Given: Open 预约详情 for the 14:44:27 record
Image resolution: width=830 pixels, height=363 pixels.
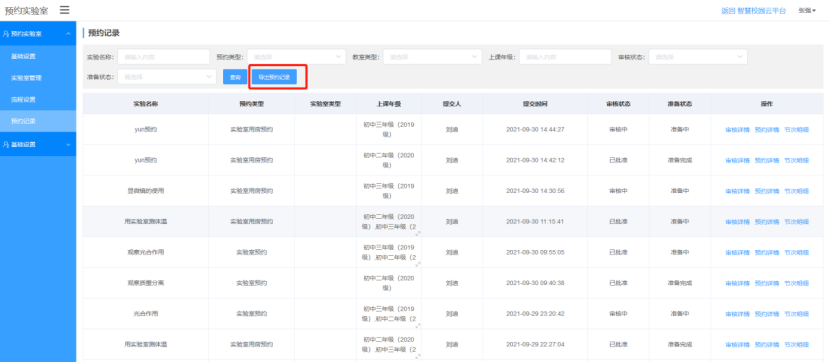Looking at the screenshot, I should (766, 129).
